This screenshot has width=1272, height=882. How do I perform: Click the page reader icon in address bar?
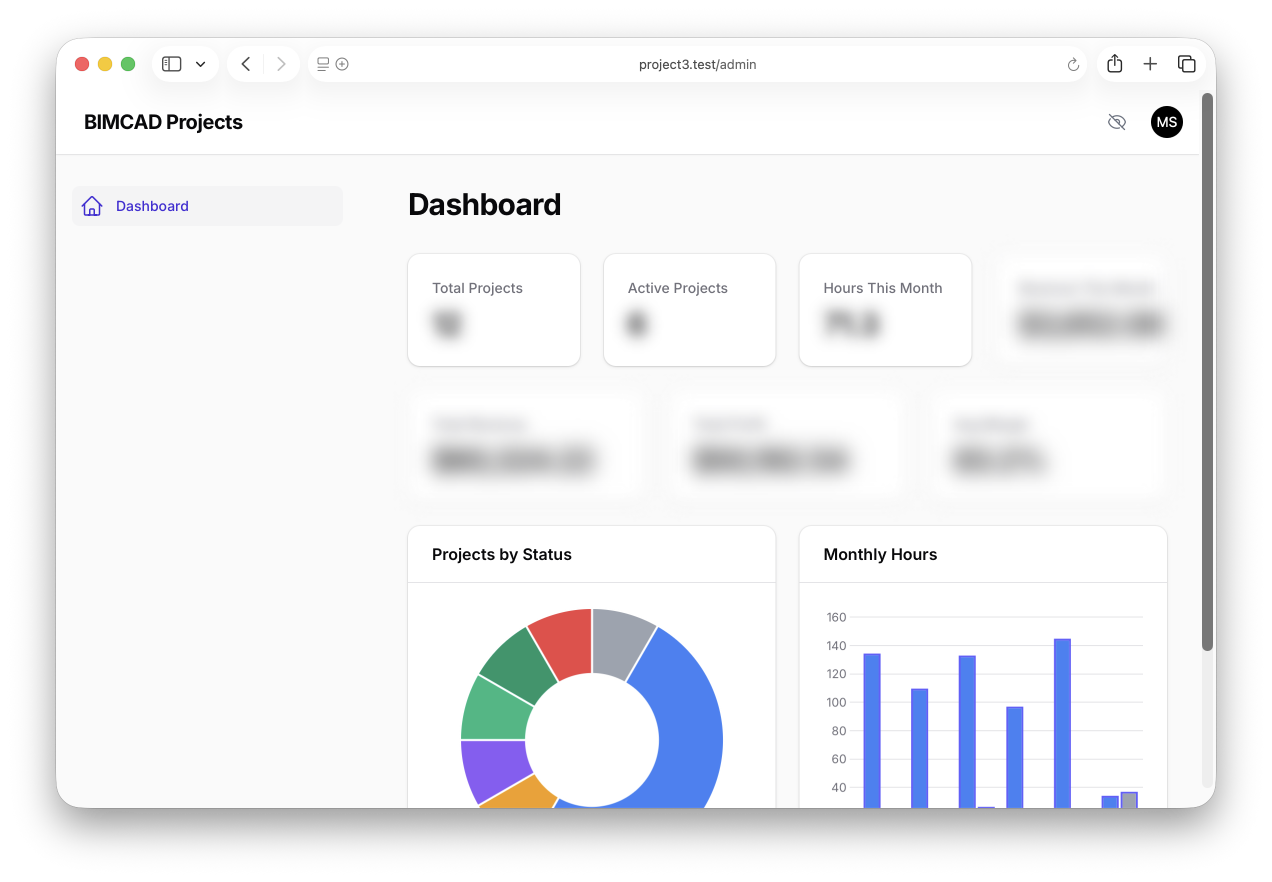point(323,64)
